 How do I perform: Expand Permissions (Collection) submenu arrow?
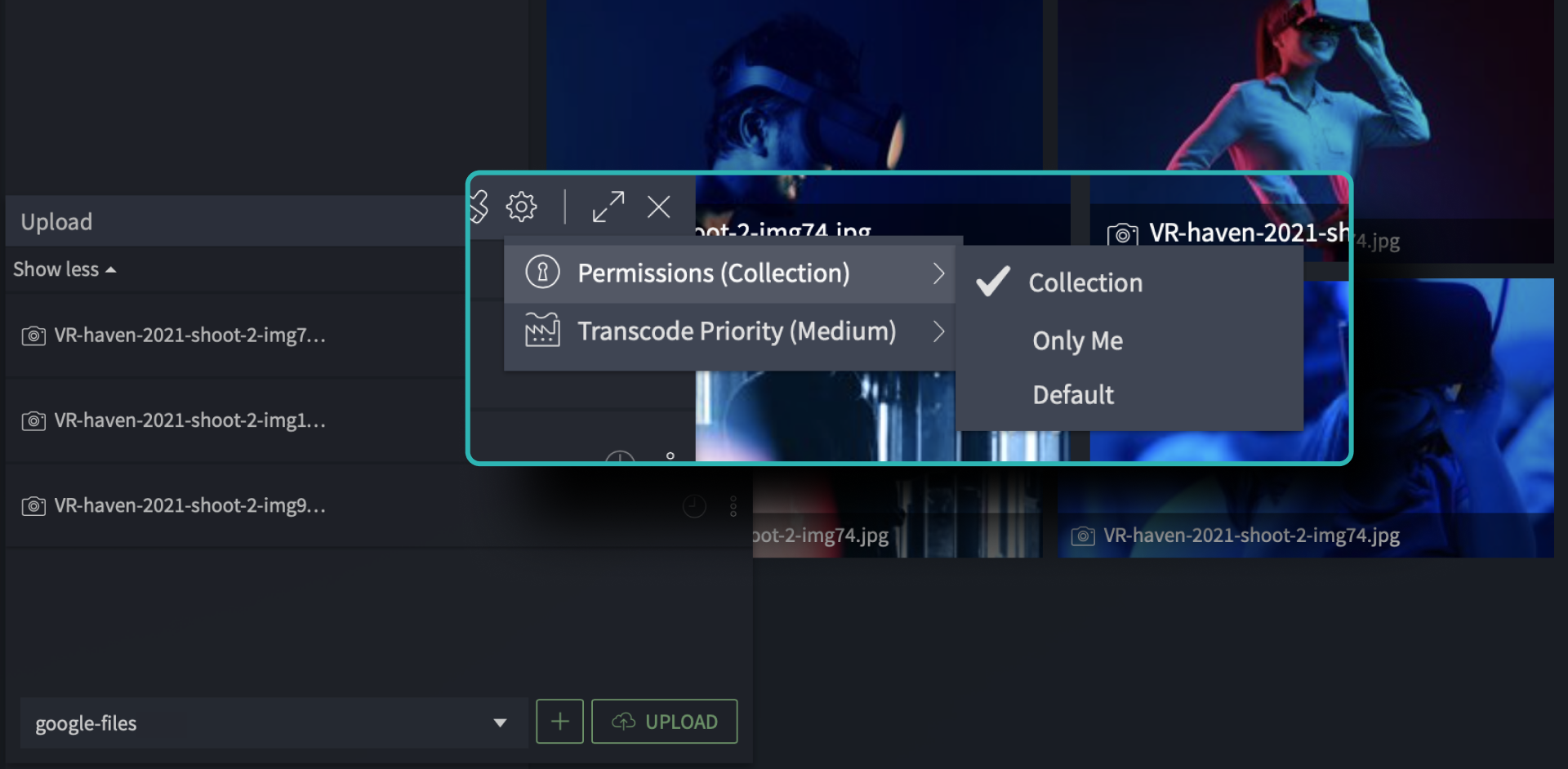(x=938, y=273)
